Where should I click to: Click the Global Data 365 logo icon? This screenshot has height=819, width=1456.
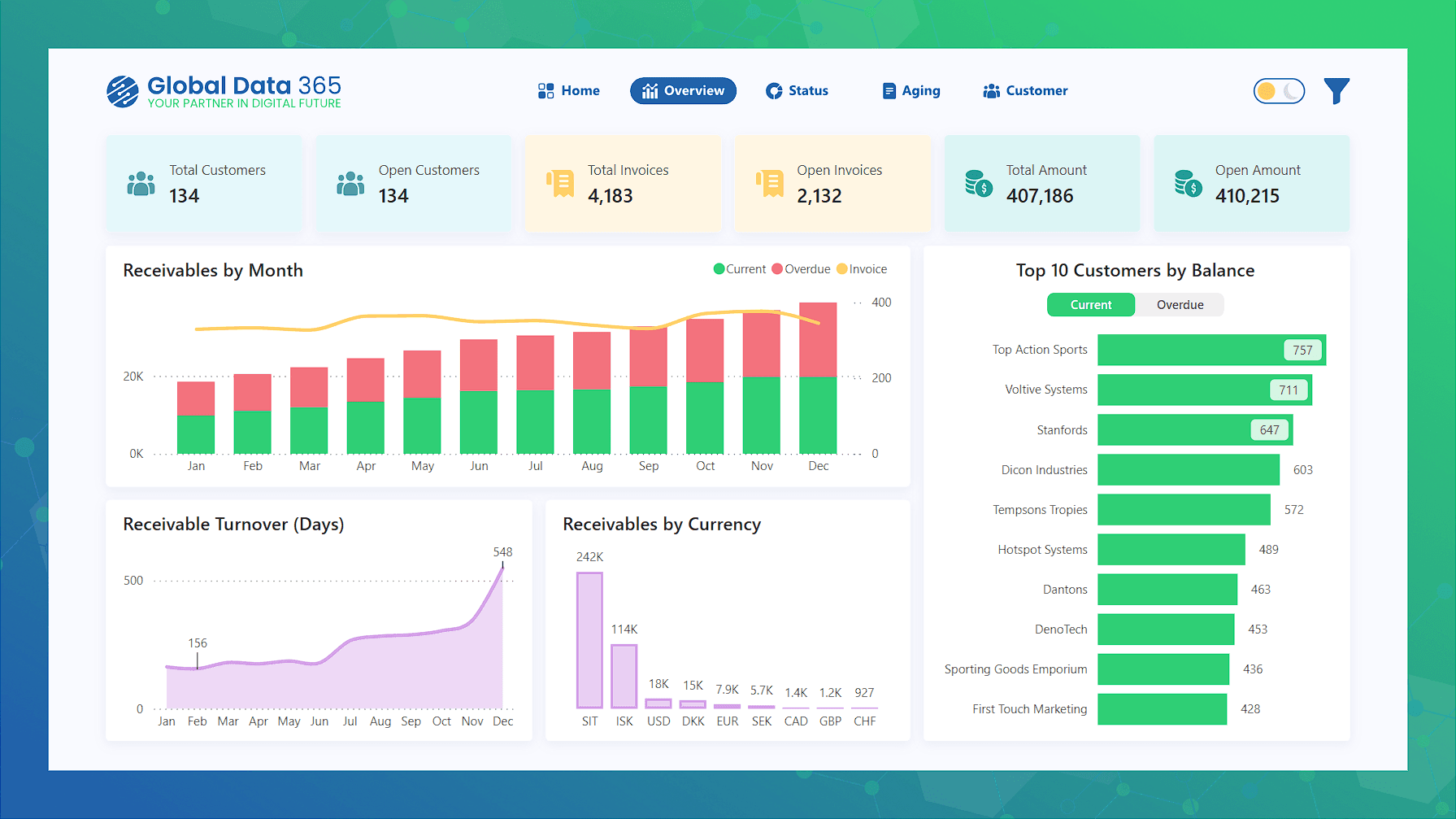click(123, 91)
